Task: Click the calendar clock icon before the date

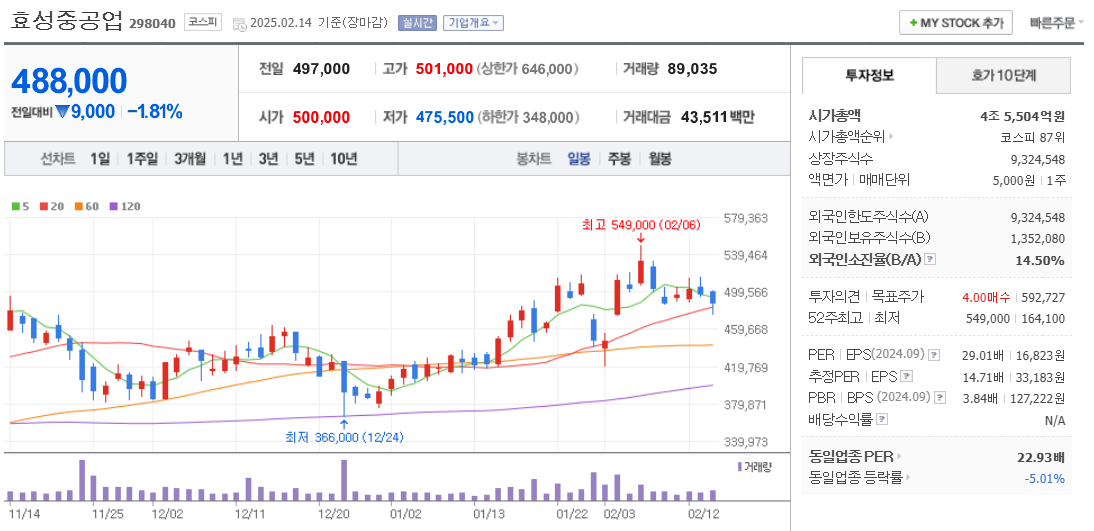Action: tap(239, 24)
